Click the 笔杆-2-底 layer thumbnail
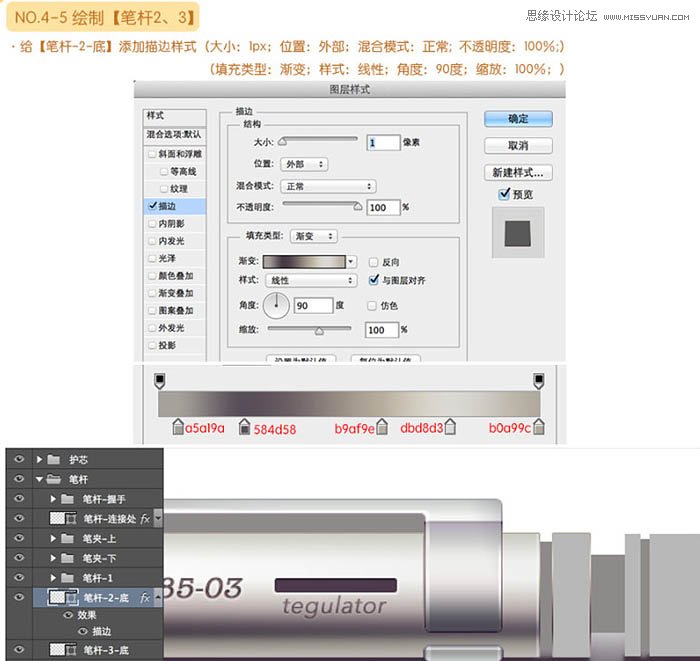 click(57, 597)
